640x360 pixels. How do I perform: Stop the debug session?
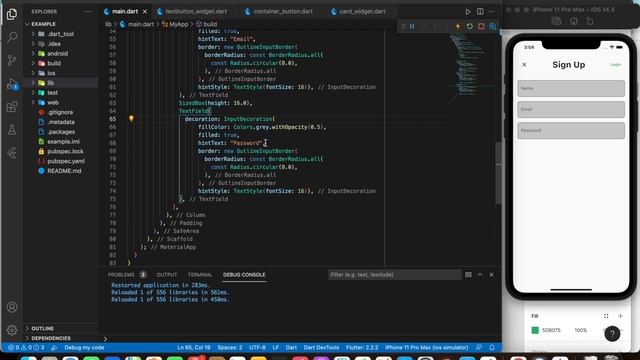point(481,26)
